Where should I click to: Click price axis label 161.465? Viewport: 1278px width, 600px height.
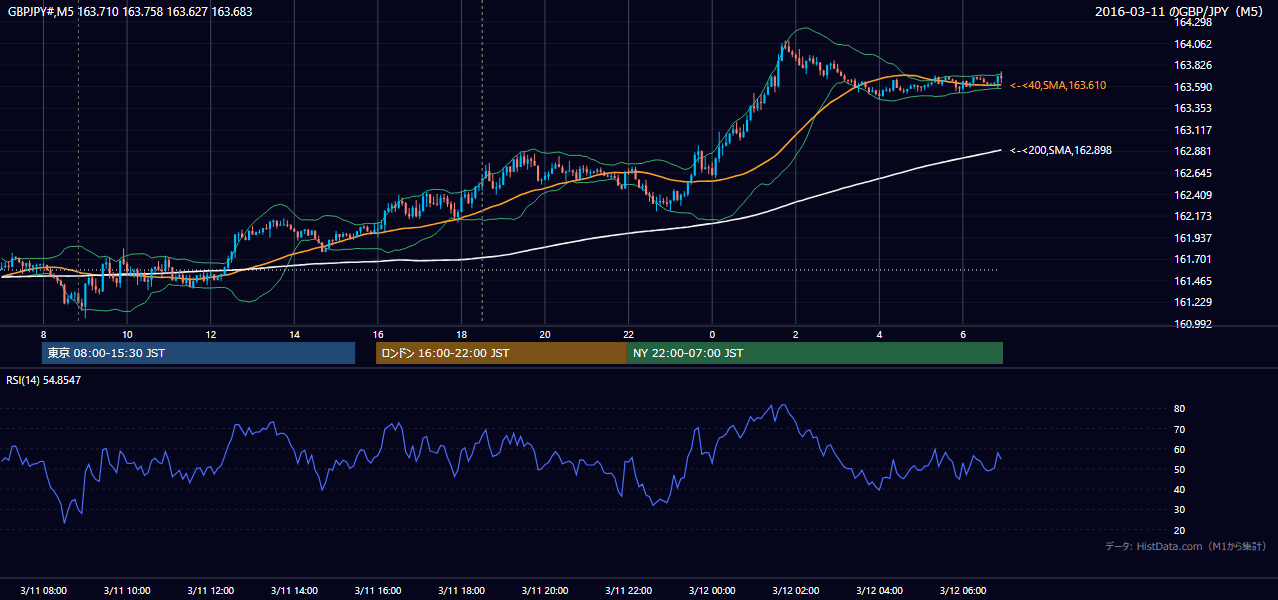[1193, 281]
